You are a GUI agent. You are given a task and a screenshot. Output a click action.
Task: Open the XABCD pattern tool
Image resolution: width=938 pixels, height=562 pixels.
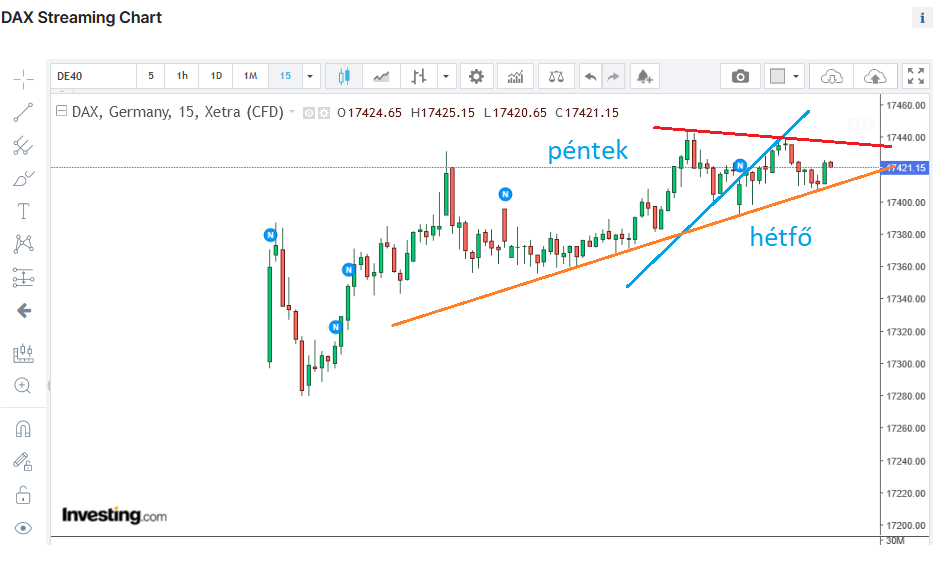[23, 244]
